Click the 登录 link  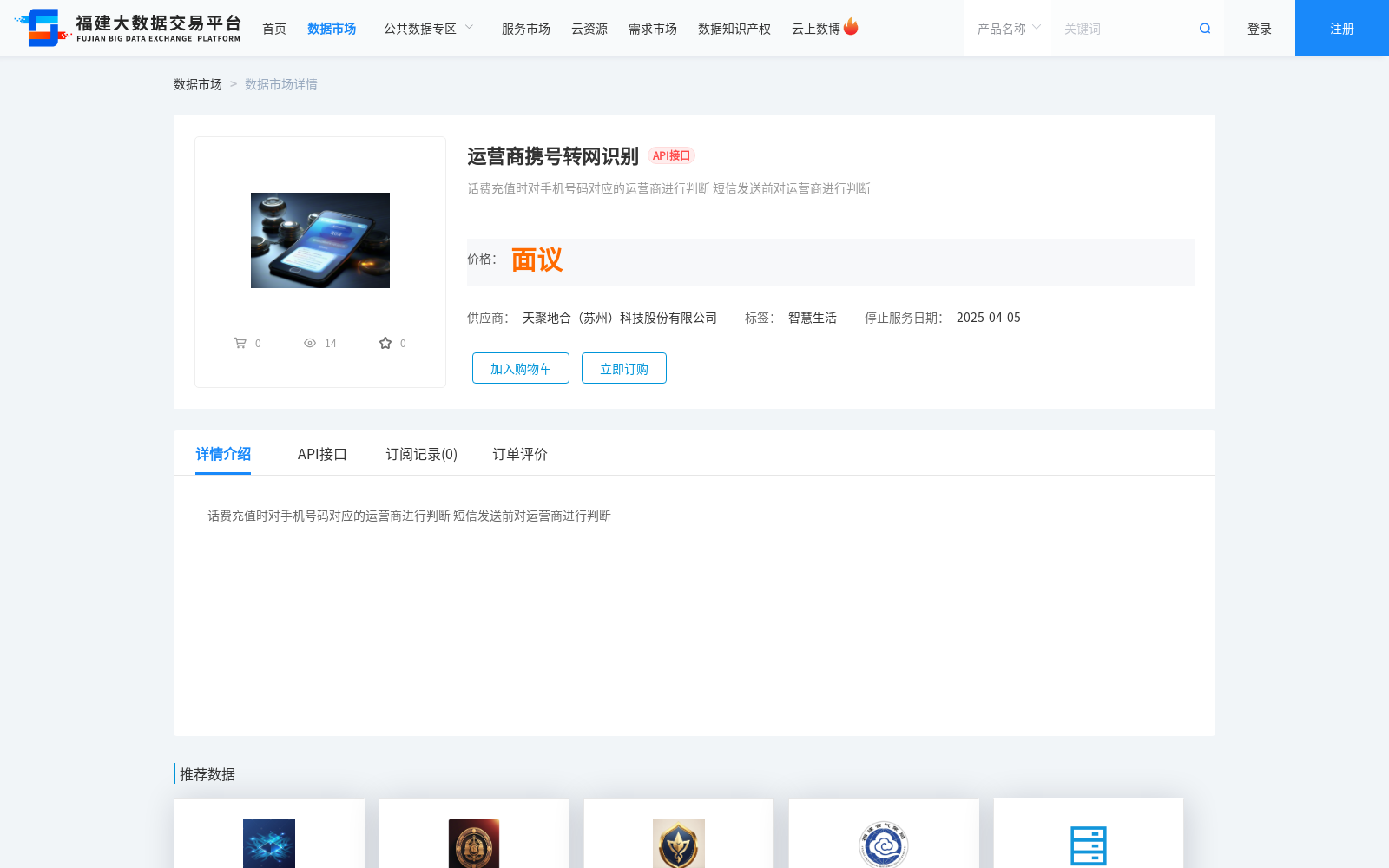click(x=1260, y=29)
